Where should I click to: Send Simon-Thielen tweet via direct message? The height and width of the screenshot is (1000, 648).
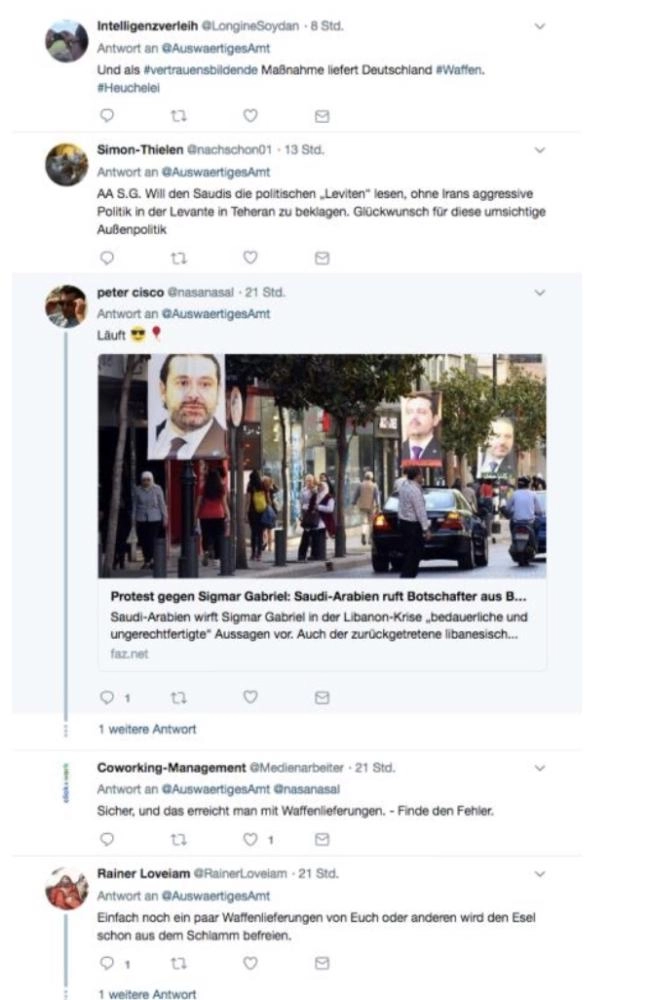(x=322, y=258)
